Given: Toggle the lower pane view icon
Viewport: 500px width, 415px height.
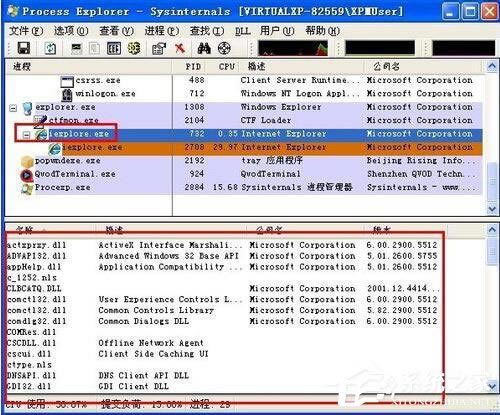Looking at the screenshot, I should tap(114, 49).
